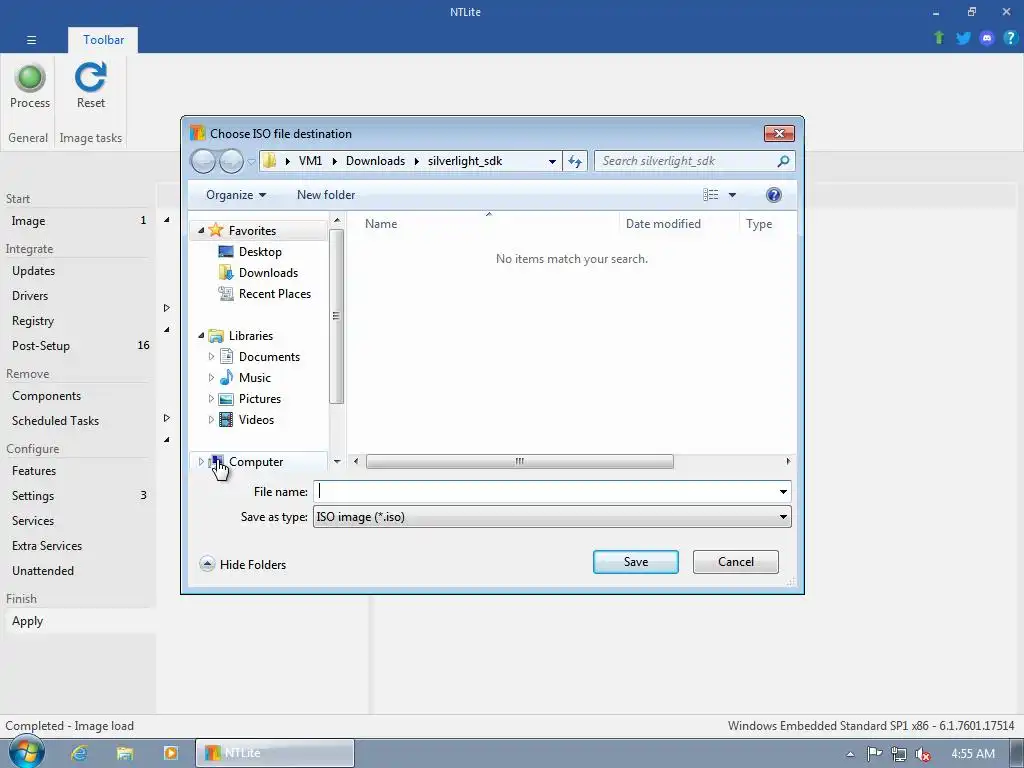Click the green Process button
Viewport: 1024px width, 768px height.
click(x=29, y=86)
